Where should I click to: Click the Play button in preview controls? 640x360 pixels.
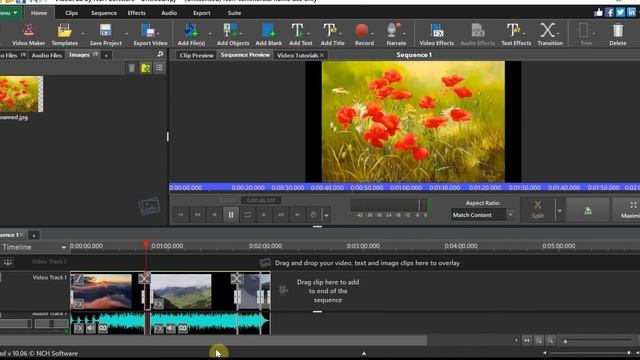pyautogui.click(x=264, y=215)
